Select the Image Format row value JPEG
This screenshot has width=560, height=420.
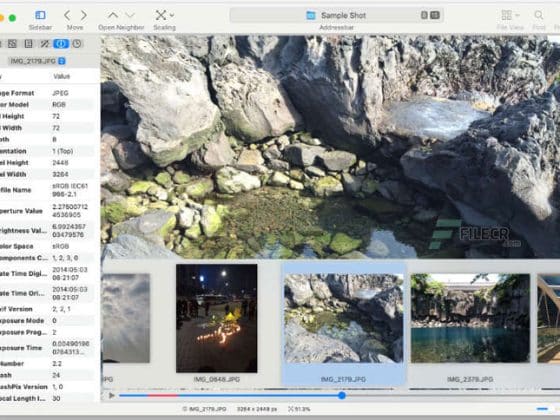coord(60,93)
